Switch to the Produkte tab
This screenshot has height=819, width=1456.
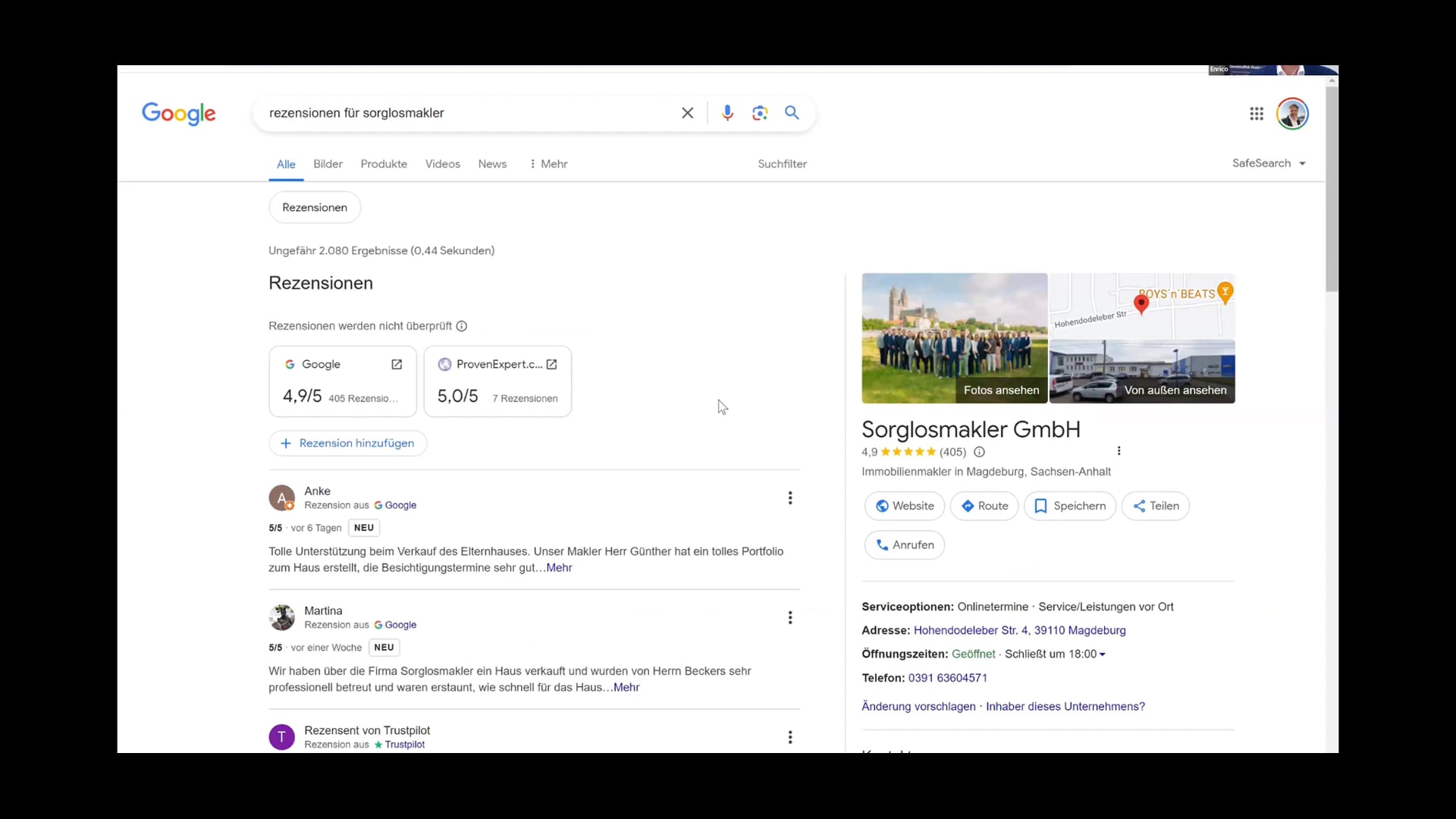pos(384,164)
